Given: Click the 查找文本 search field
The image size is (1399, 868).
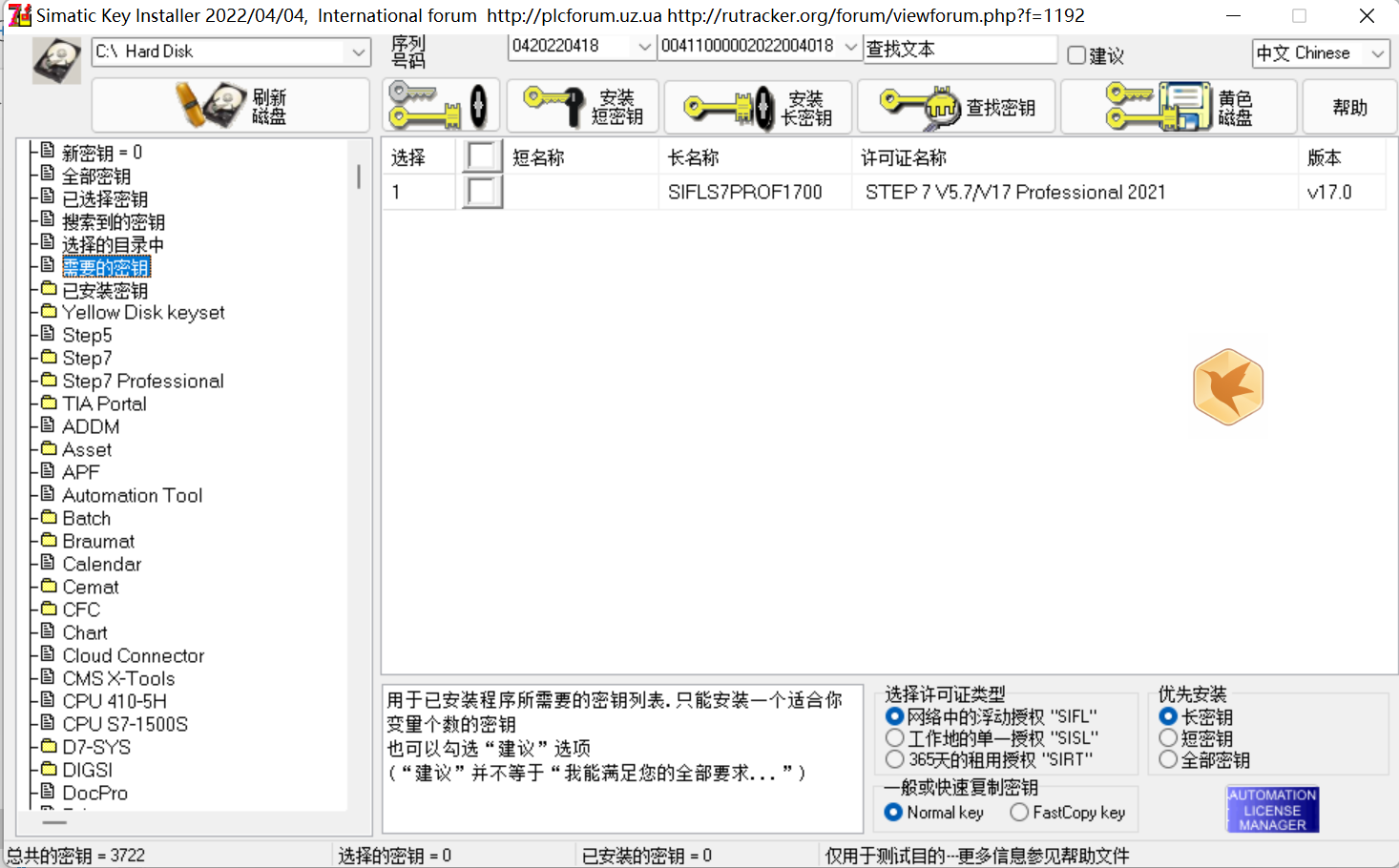Looking at the screenshot, I should pyautogui.click(x=960, y=49).
